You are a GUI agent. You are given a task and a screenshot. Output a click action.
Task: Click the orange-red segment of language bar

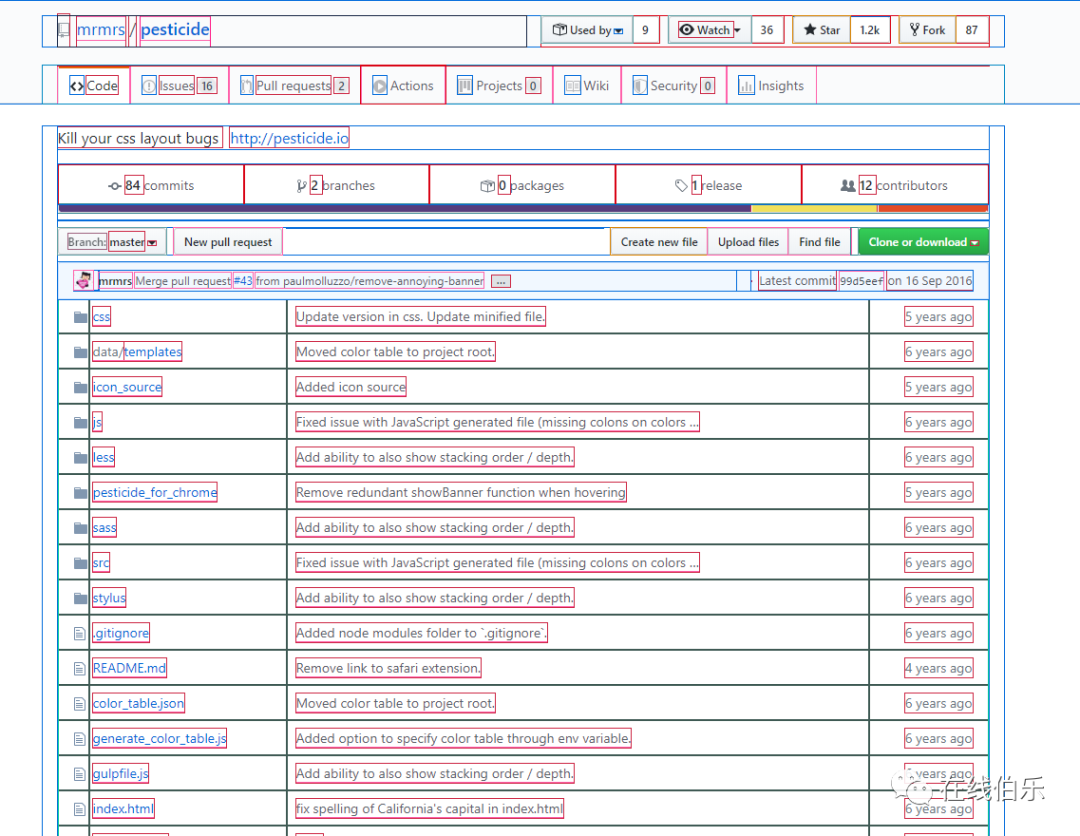[933, 209]
